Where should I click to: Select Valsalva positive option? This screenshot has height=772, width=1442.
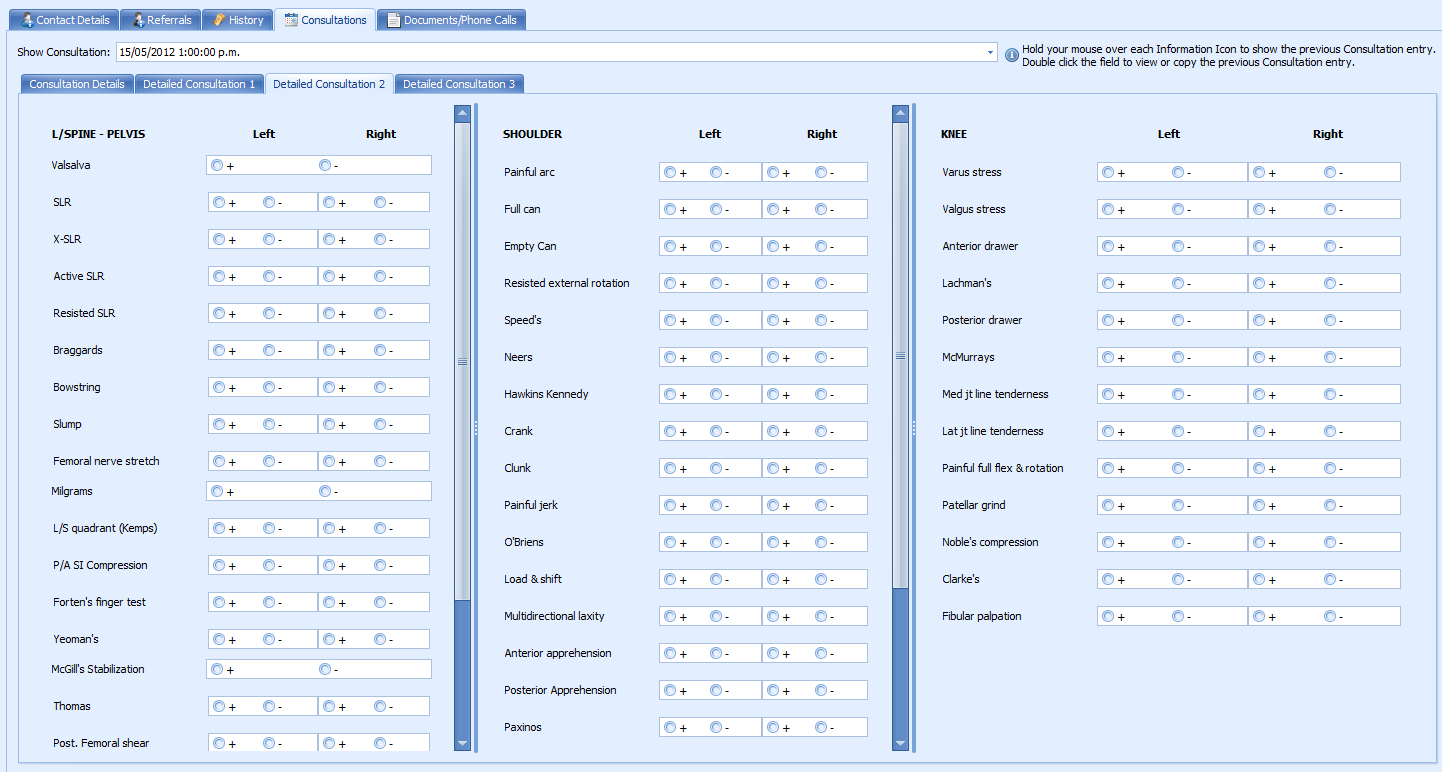click(217, 165)
